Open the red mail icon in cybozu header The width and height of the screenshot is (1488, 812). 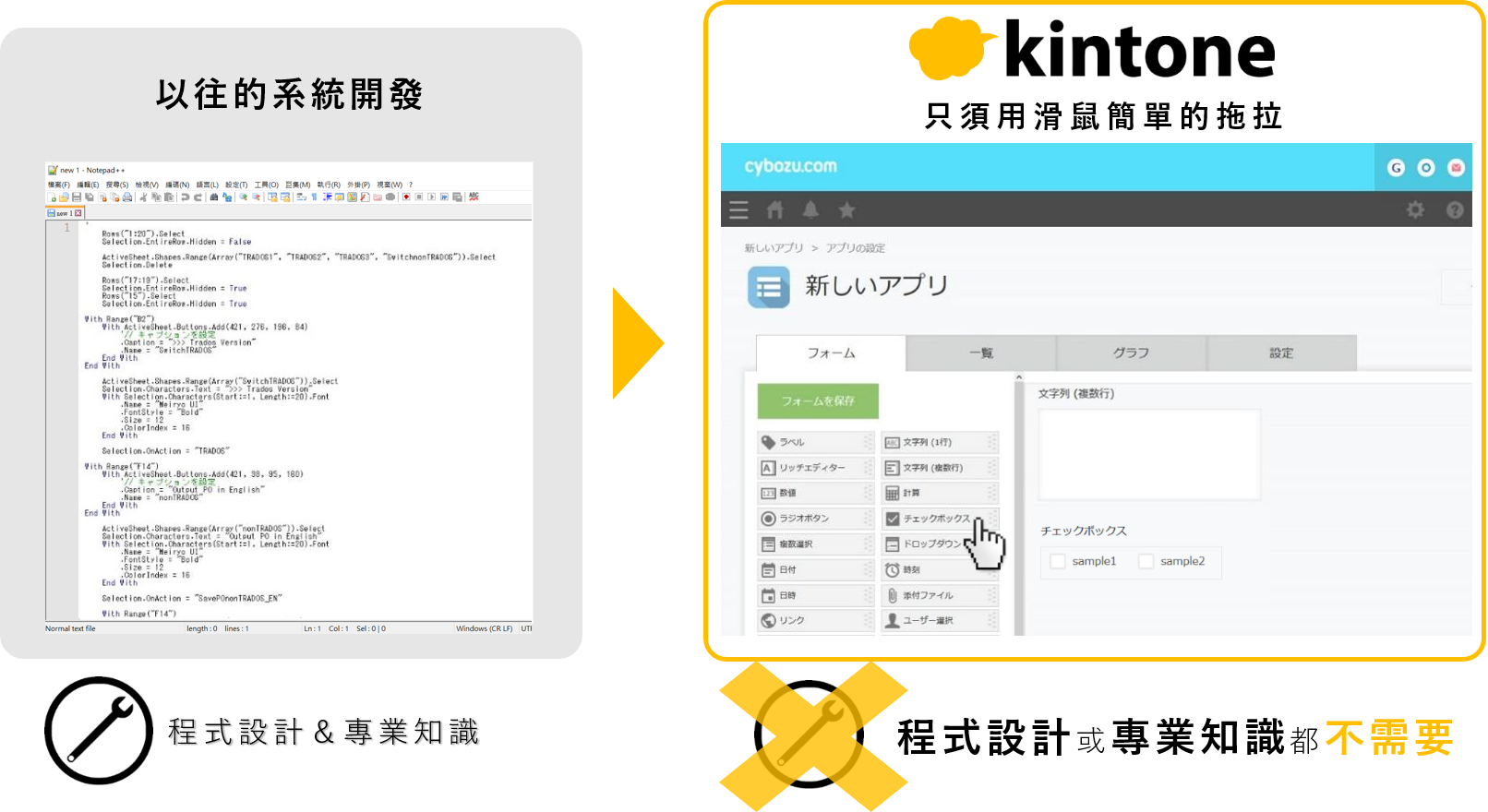click(x=1456, y=168)
